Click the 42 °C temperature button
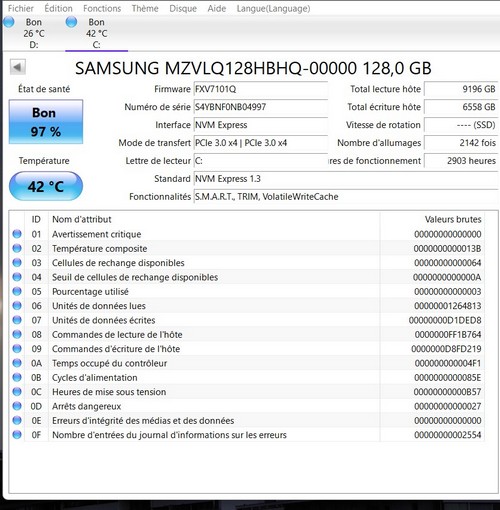 (x=46, y=186)
